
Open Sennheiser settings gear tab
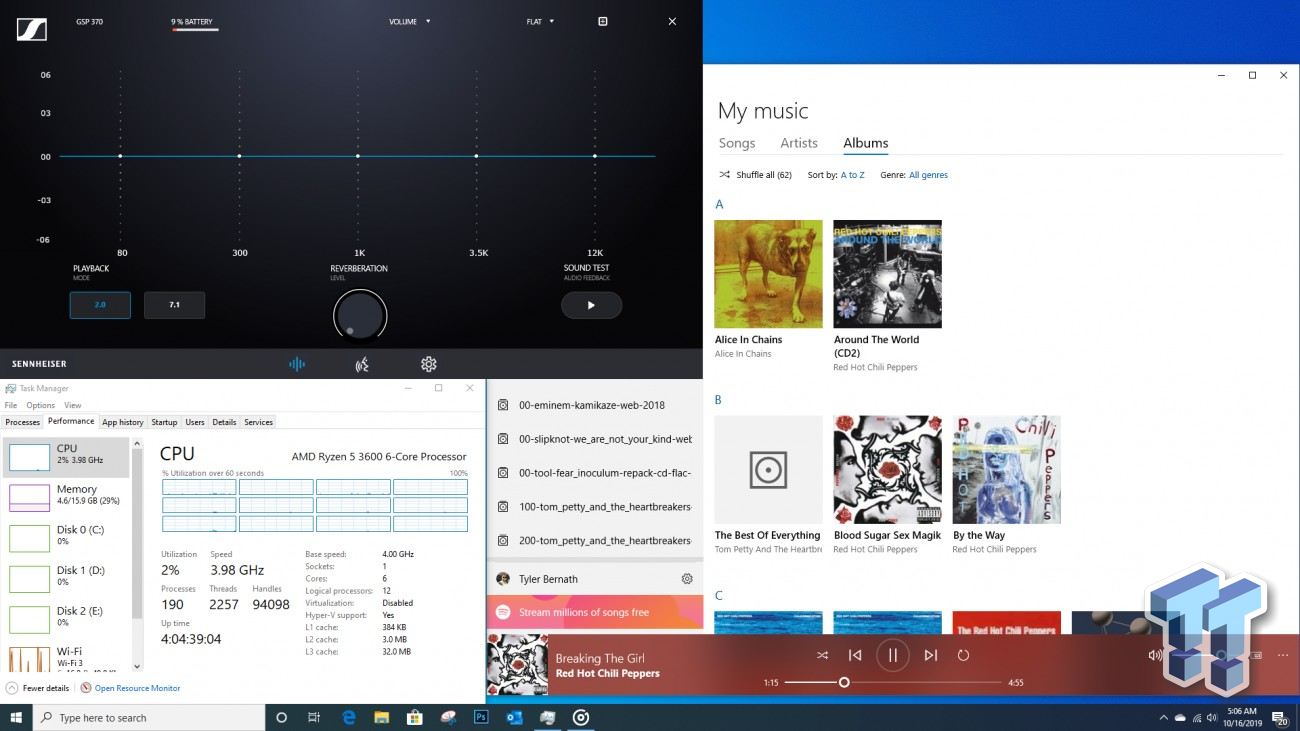tap(428, 364)
